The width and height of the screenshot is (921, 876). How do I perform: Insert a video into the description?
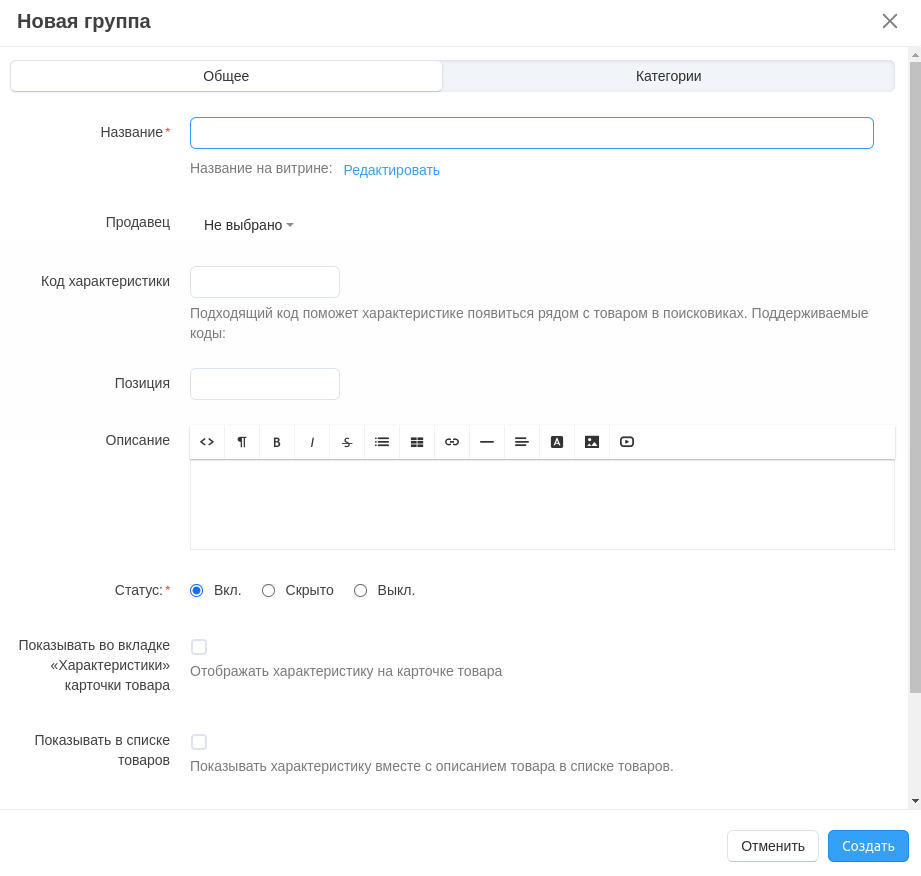627,442
